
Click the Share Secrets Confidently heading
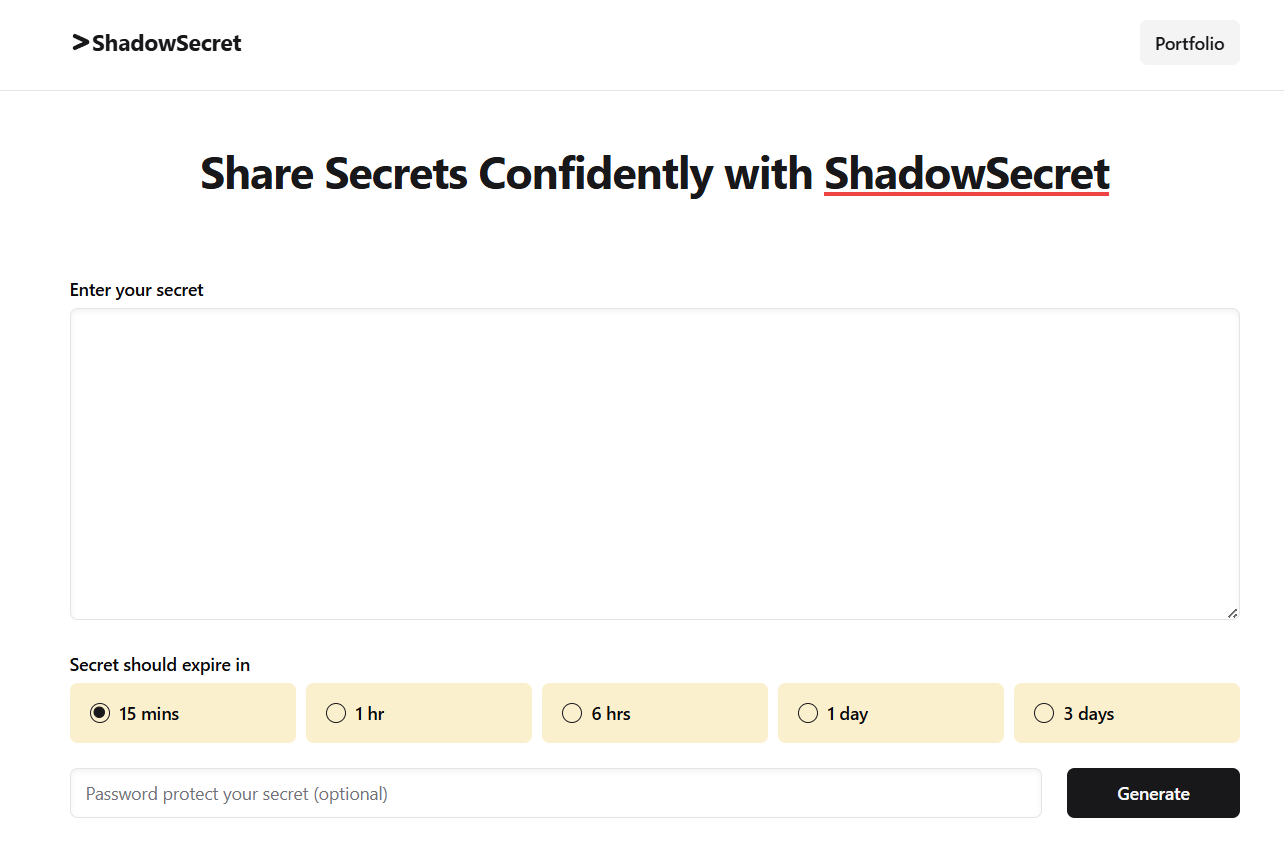[506, 173]
